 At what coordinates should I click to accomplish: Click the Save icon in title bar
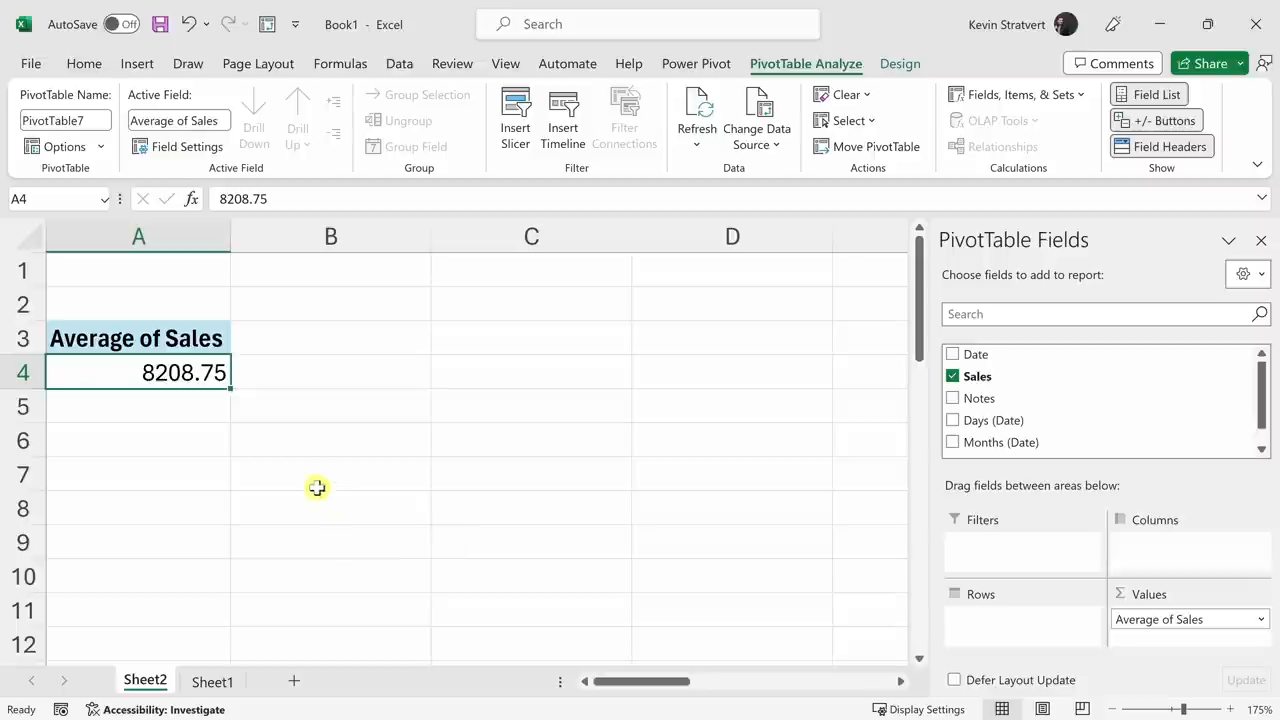click(x=160, y=24)
